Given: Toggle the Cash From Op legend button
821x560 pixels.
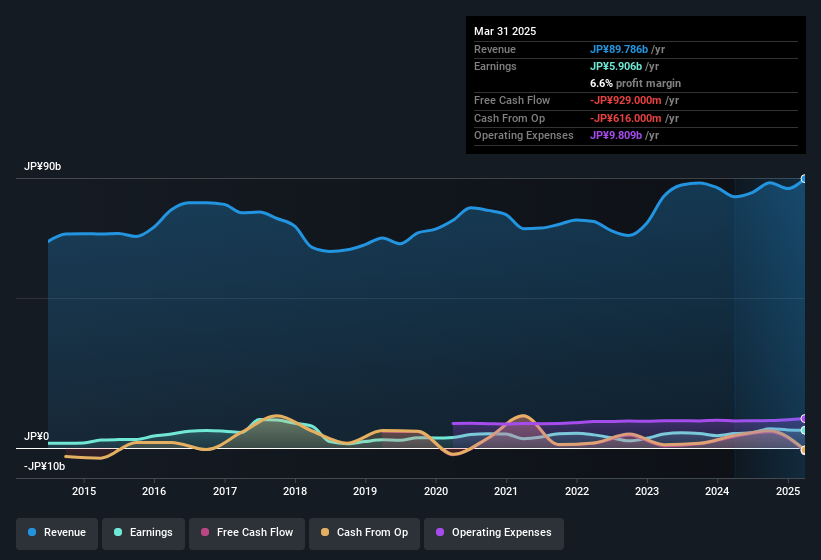Looking at the screenshot, I should click(364, 533).
